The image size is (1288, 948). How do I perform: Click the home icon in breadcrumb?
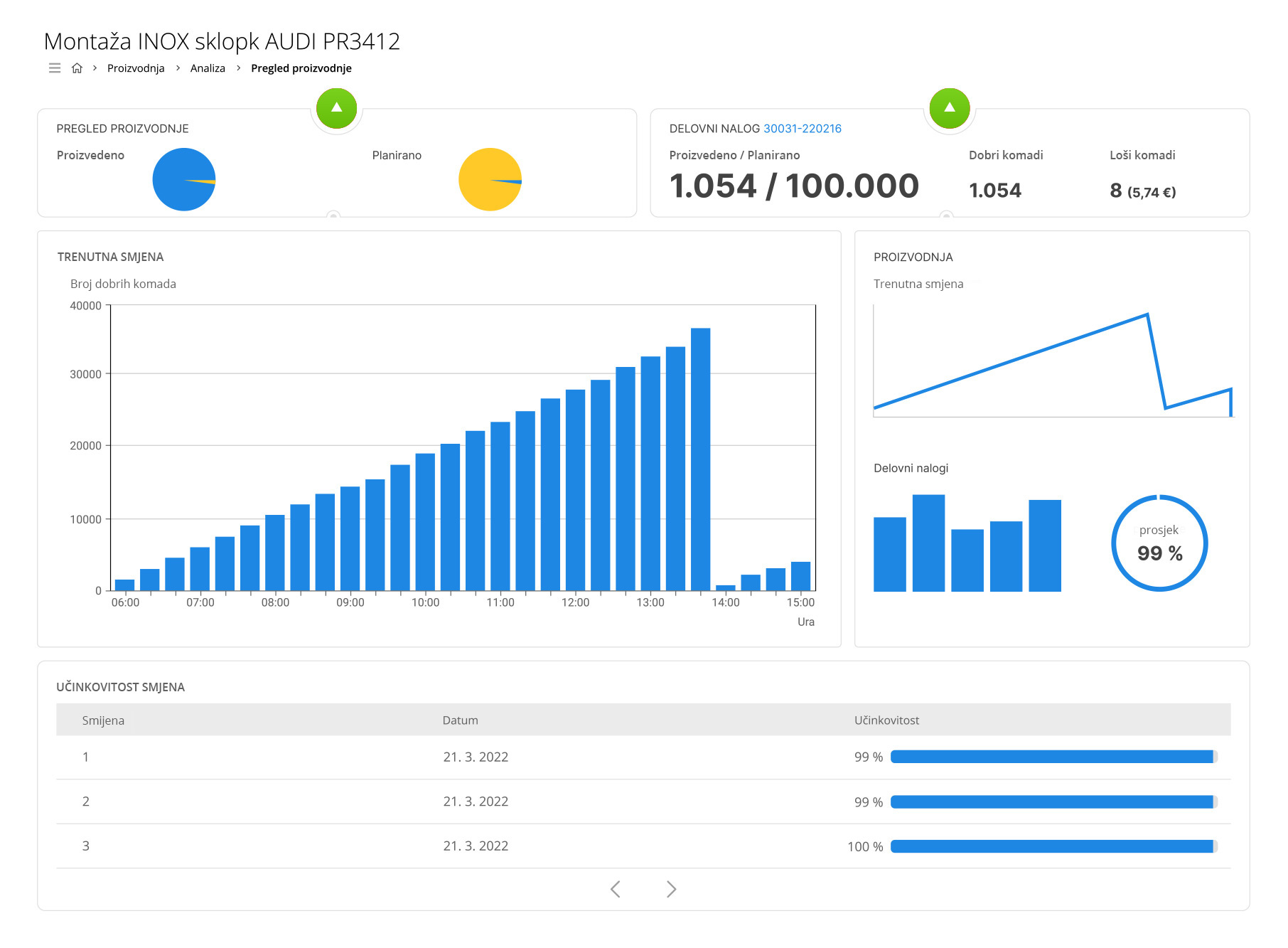pyautogui.click(x=77, y=68)
